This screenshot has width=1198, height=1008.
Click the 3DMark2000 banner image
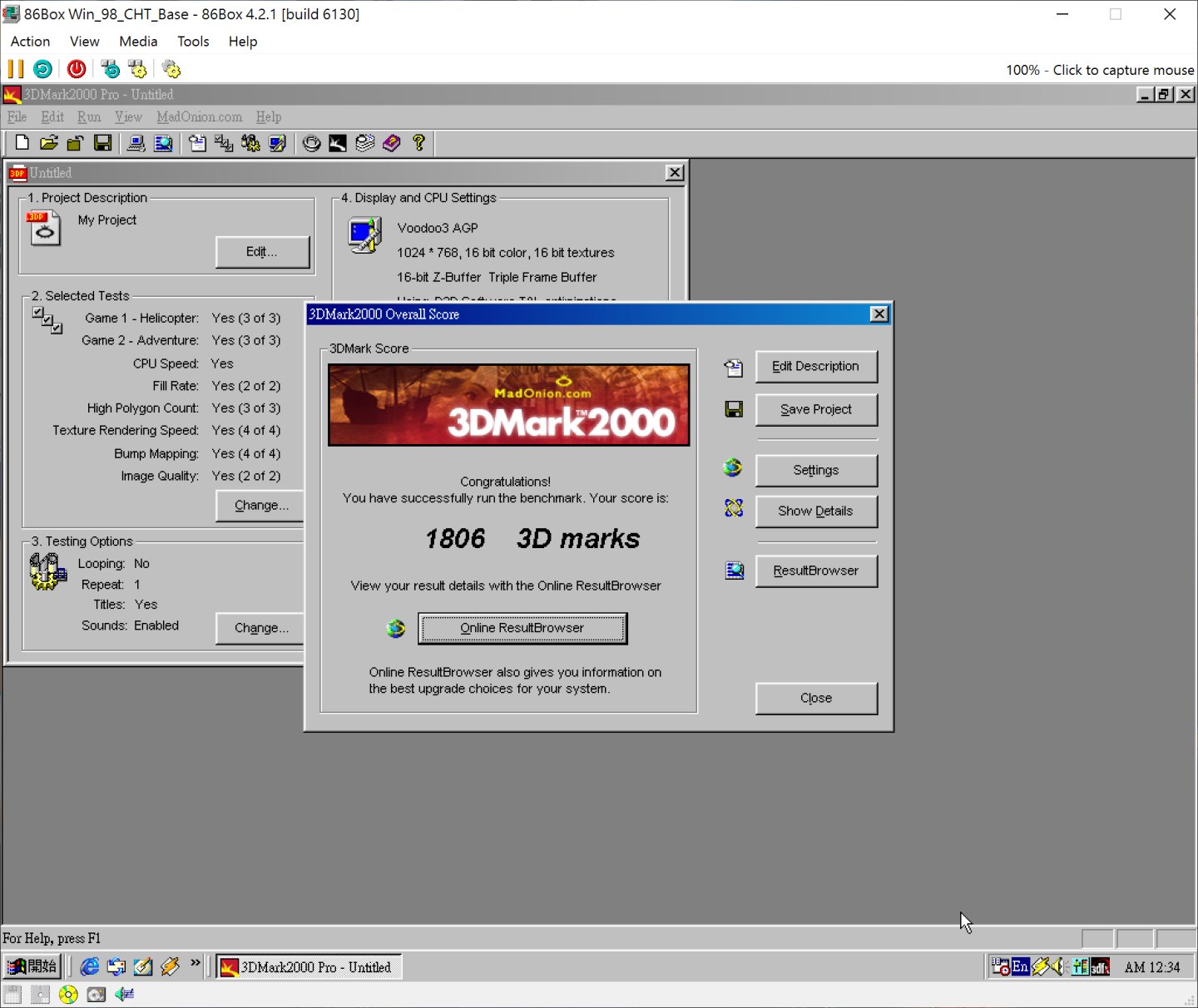(x=509, y=405)
